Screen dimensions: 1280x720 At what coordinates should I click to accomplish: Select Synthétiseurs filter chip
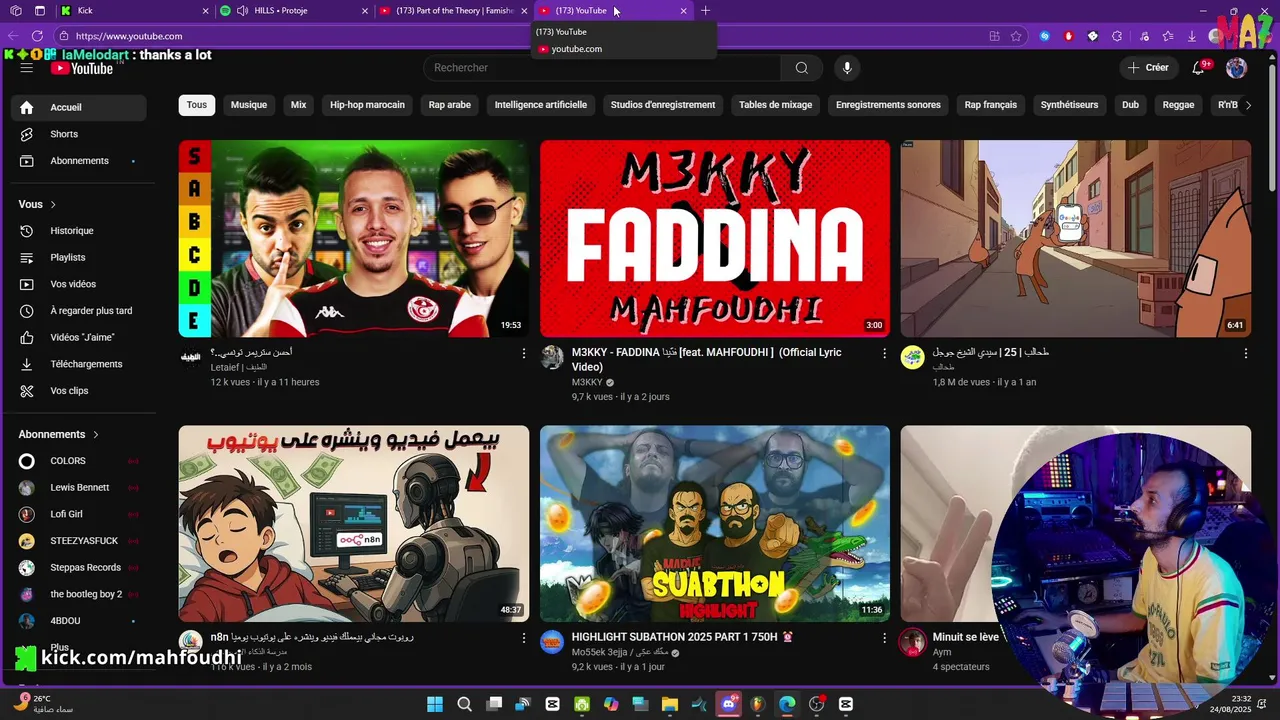[1069, 105]
